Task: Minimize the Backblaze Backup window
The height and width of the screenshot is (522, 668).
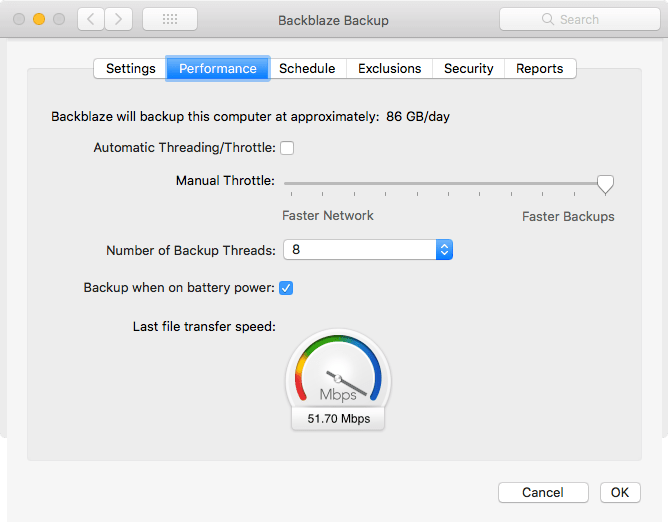Action: pos(39,19)
